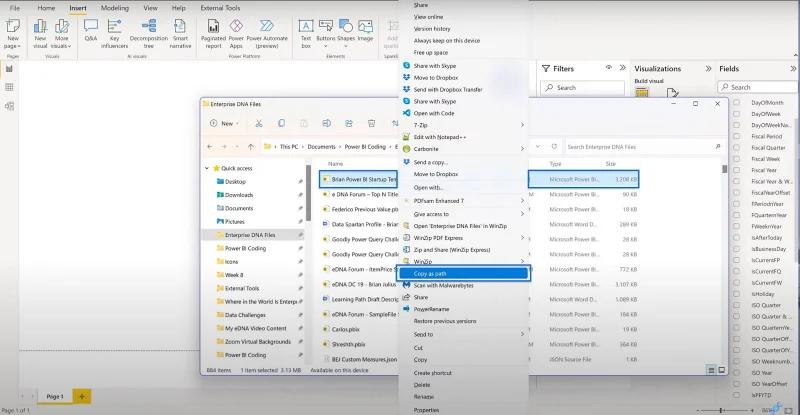Check the DayOfWeek field
Screen dimensions: 800x415
(x=736, y=114)
